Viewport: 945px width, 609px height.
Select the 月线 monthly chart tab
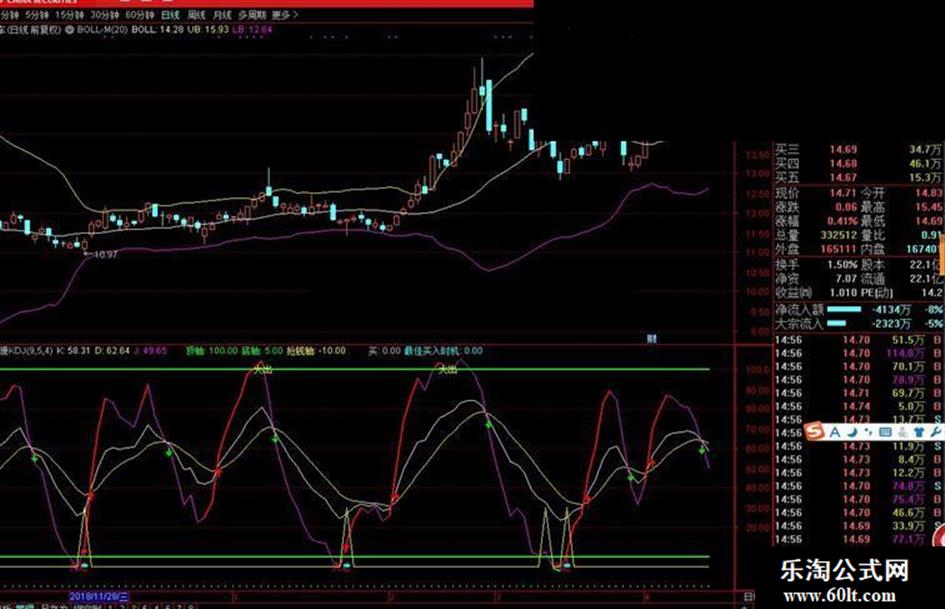click(222, 15)
